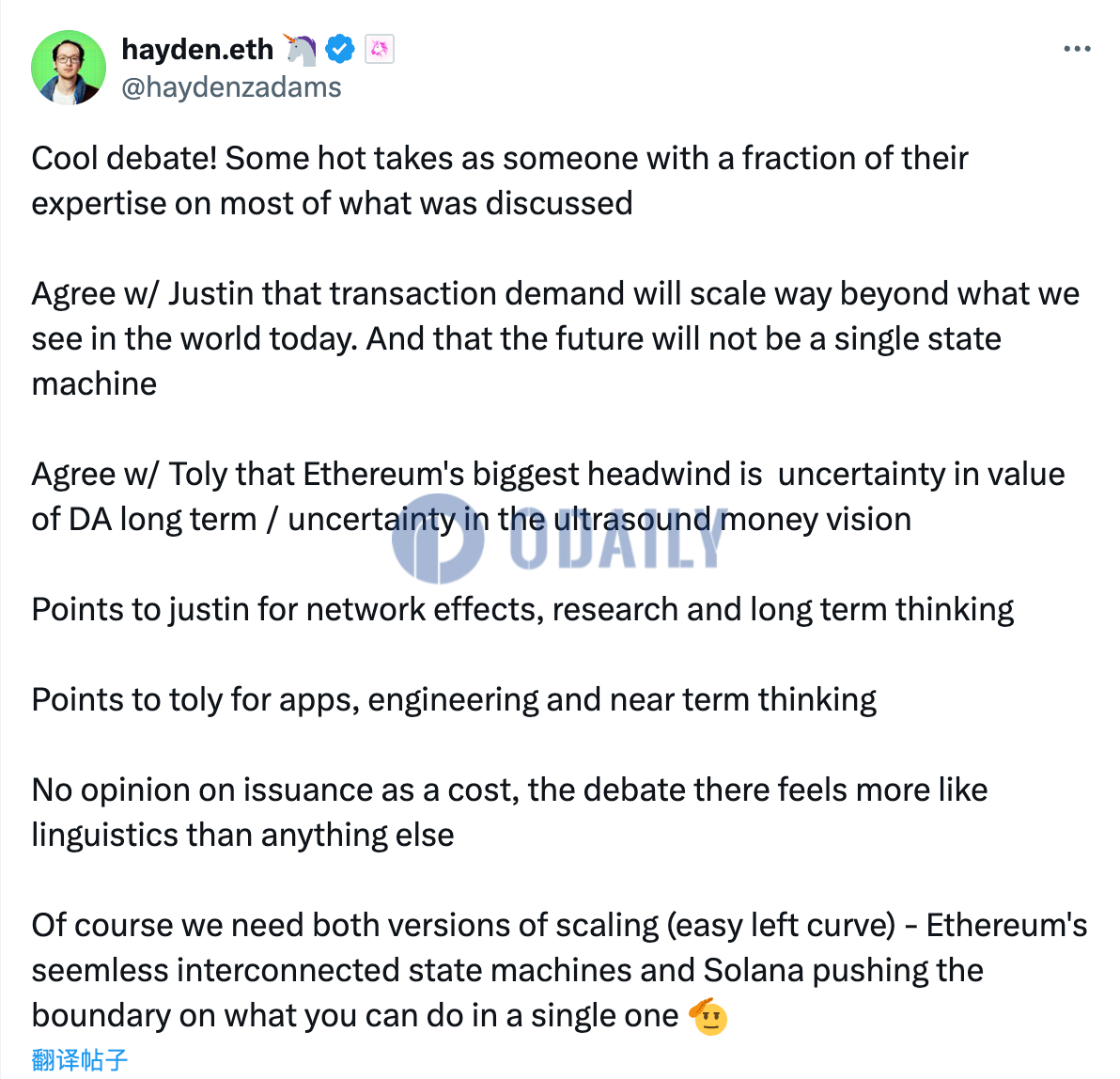Click the 'Agree w/ Justin' paragraph
Screen dimensions: 1120x1079
555,338
